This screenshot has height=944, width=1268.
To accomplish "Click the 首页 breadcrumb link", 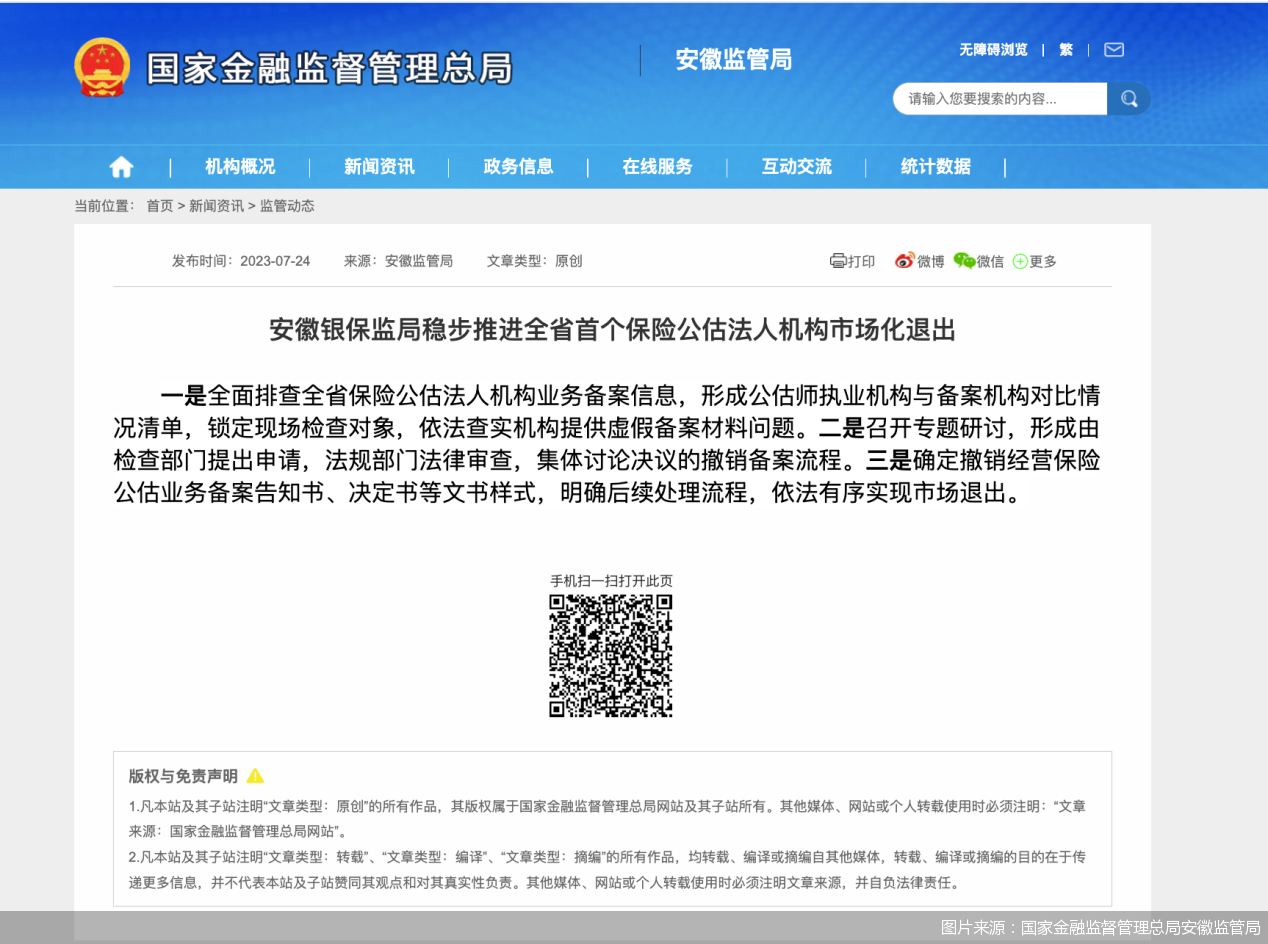I will tap(159, 205).
